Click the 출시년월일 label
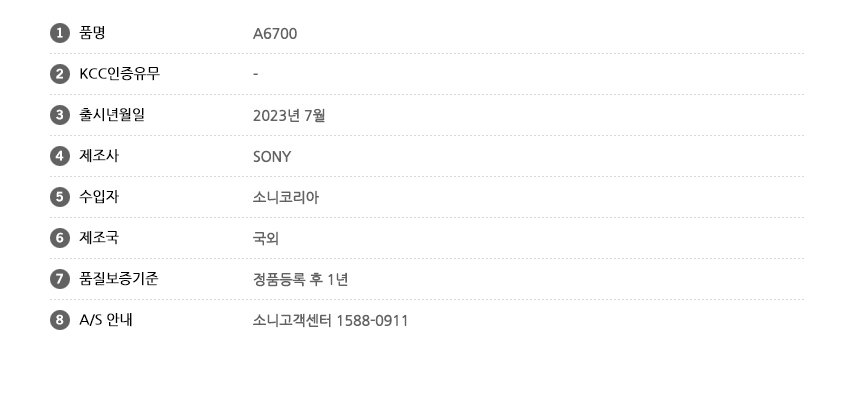This screenshot has height=405, width=860. (x=112, y=115)
